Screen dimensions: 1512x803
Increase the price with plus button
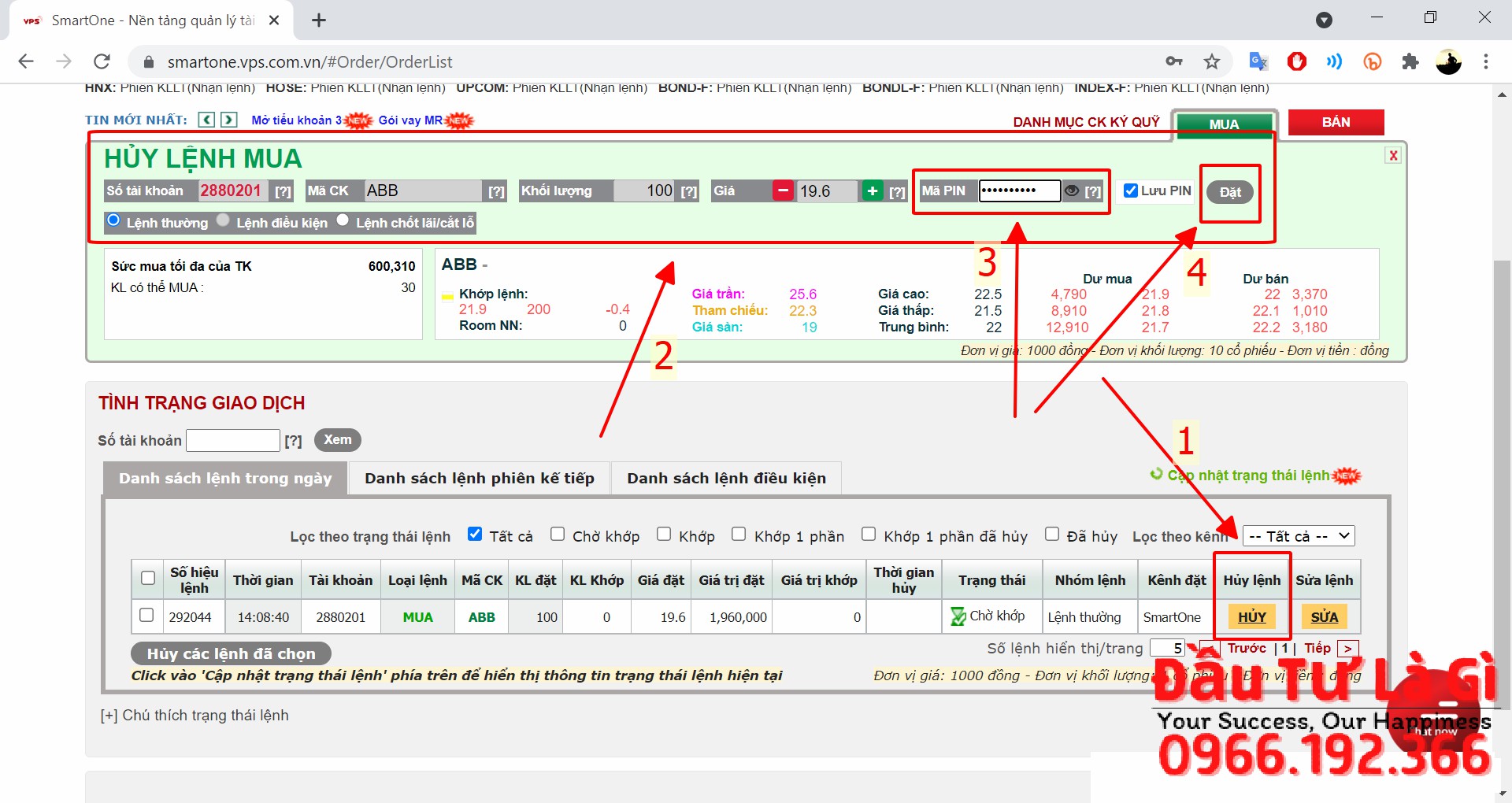(873, 191)
